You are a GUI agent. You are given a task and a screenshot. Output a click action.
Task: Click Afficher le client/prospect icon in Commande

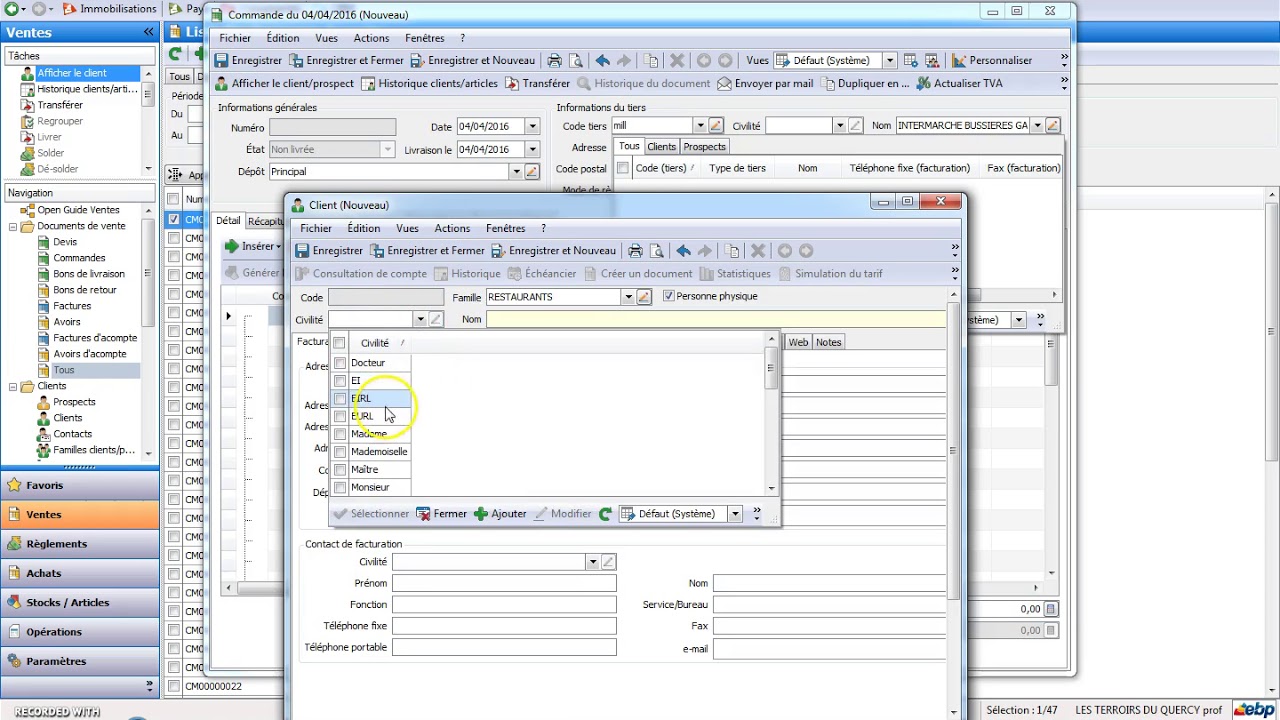click(221, 84)
